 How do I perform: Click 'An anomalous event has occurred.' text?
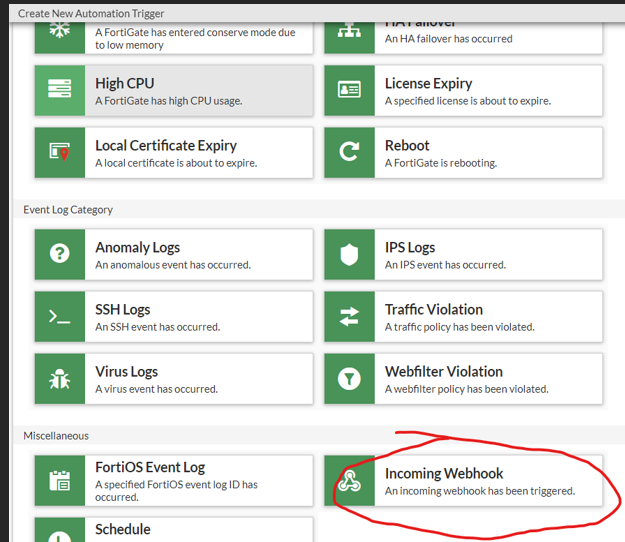(173, 265)
